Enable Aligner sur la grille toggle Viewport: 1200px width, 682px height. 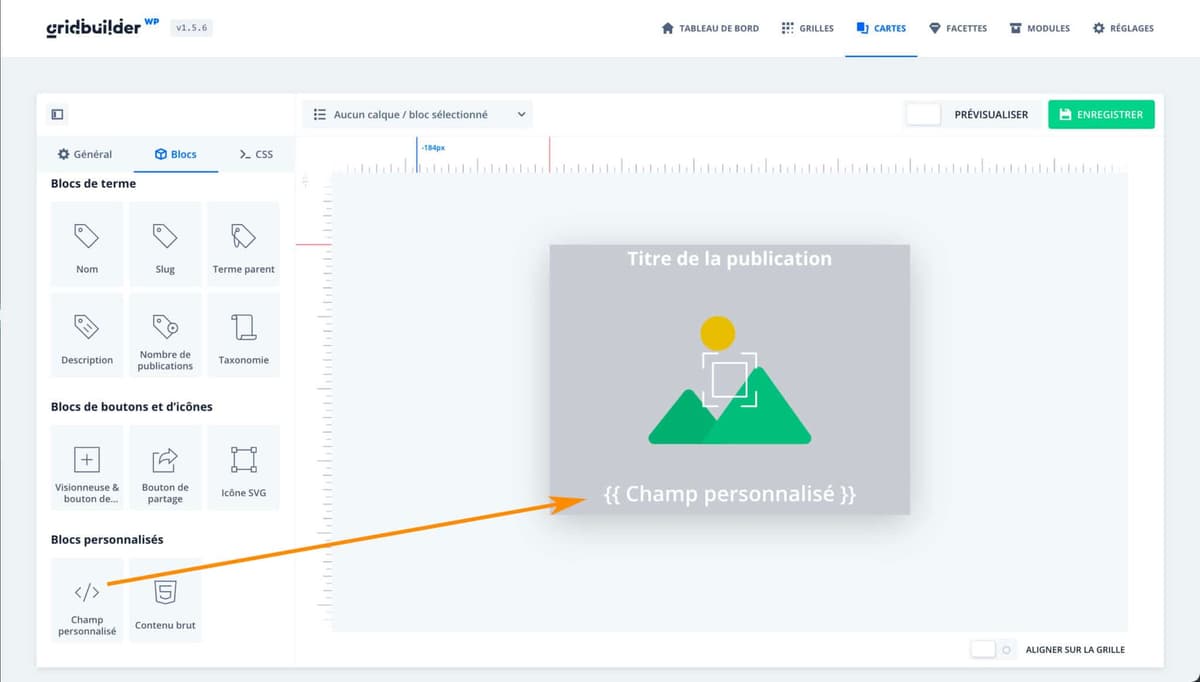[x=984, y=649]
